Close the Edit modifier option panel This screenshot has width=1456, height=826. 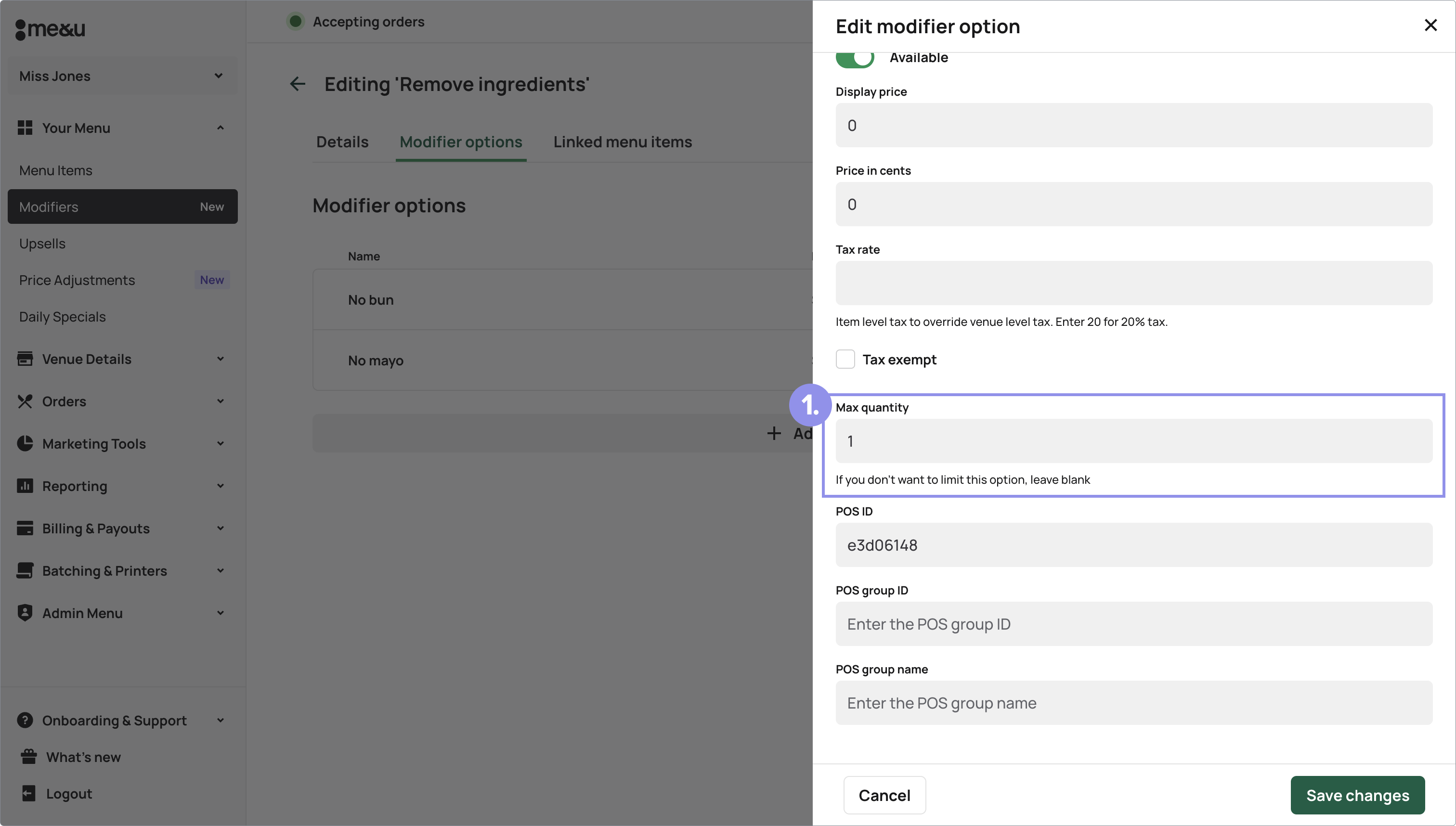[1430, 25]
